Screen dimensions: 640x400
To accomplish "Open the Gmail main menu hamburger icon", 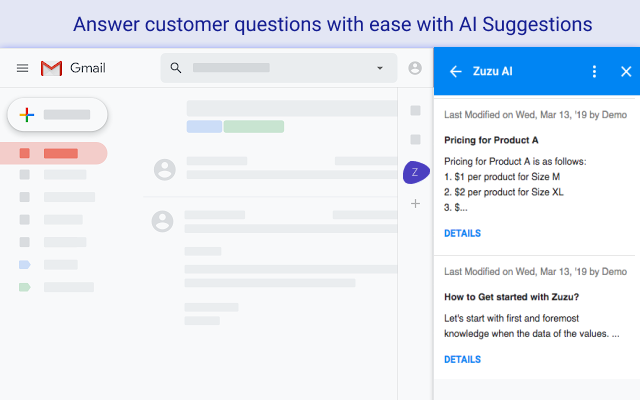I will tap(22, 68).
